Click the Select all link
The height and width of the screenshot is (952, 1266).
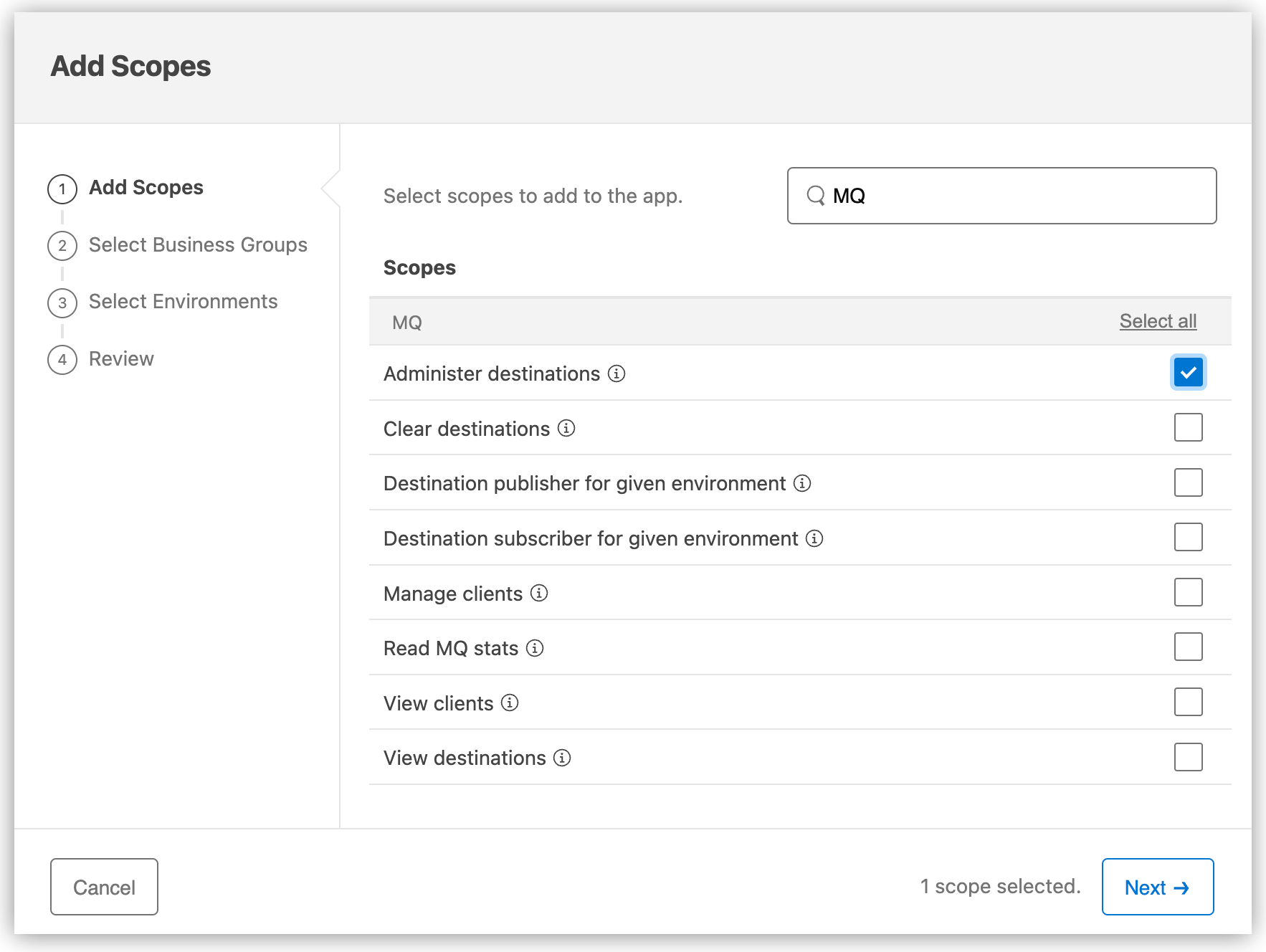click(1158, 320)
